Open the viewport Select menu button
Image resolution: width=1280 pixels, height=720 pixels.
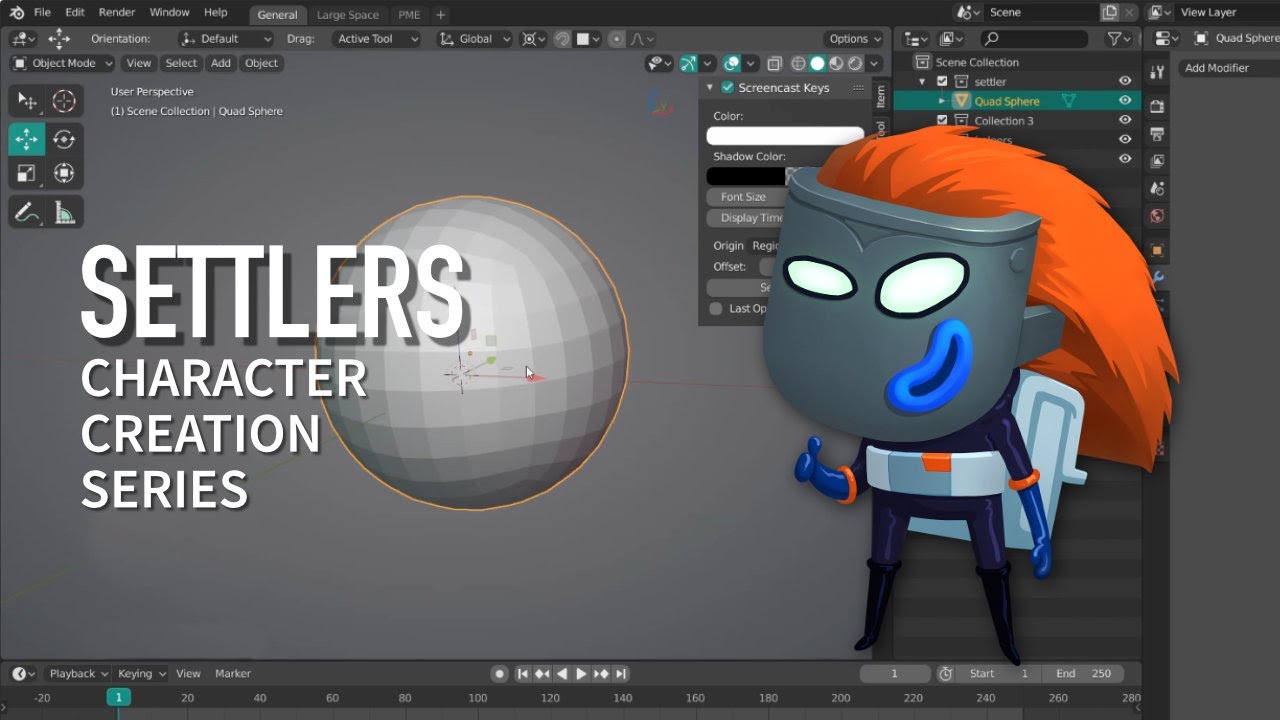click(x=181, y=63)
